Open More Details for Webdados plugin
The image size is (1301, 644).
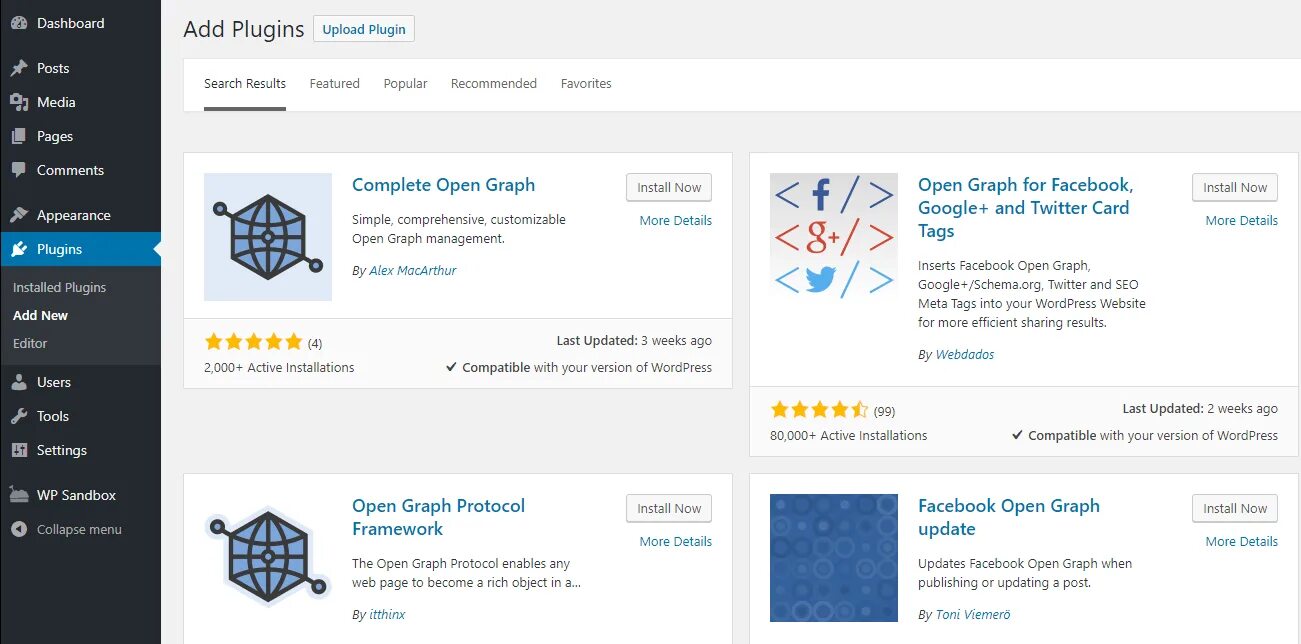(x=1242, y=220)
